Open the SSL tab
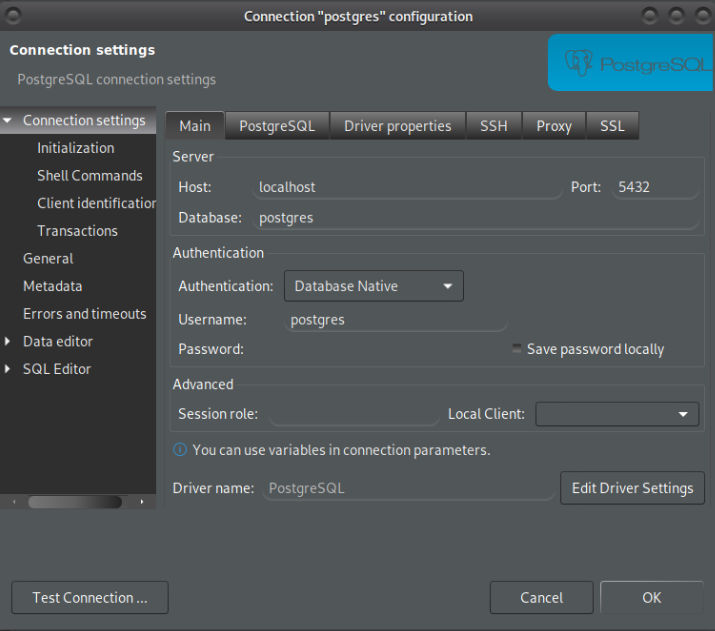 612,126
